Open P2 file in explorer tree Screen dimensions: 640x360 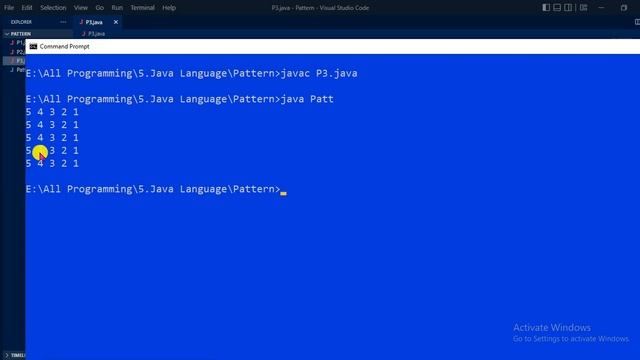pyautogui.click(x=18, y=52)
